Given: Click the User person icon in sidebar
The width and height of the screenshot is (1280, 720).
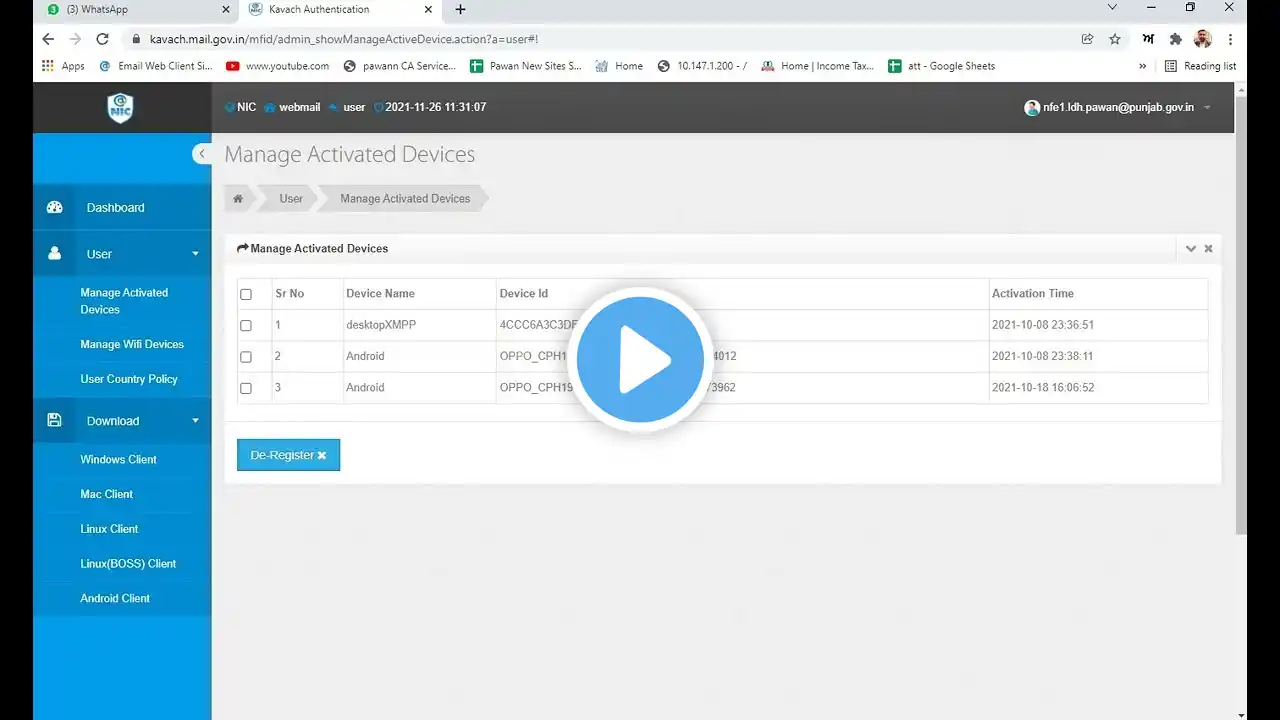Looking at the screenshot, I should tap(55, 254).
